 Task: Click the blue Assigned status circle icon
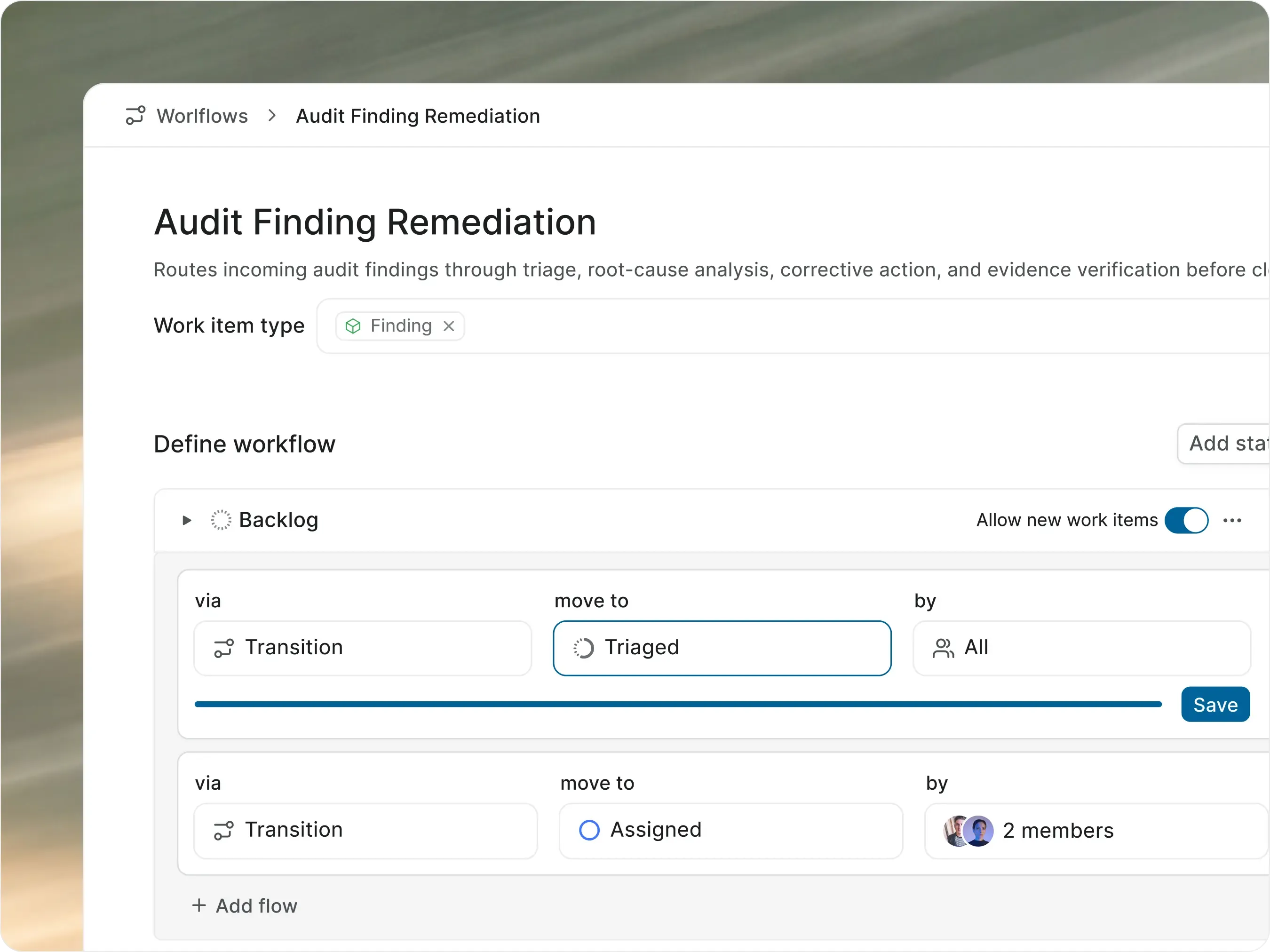[590, 830]
